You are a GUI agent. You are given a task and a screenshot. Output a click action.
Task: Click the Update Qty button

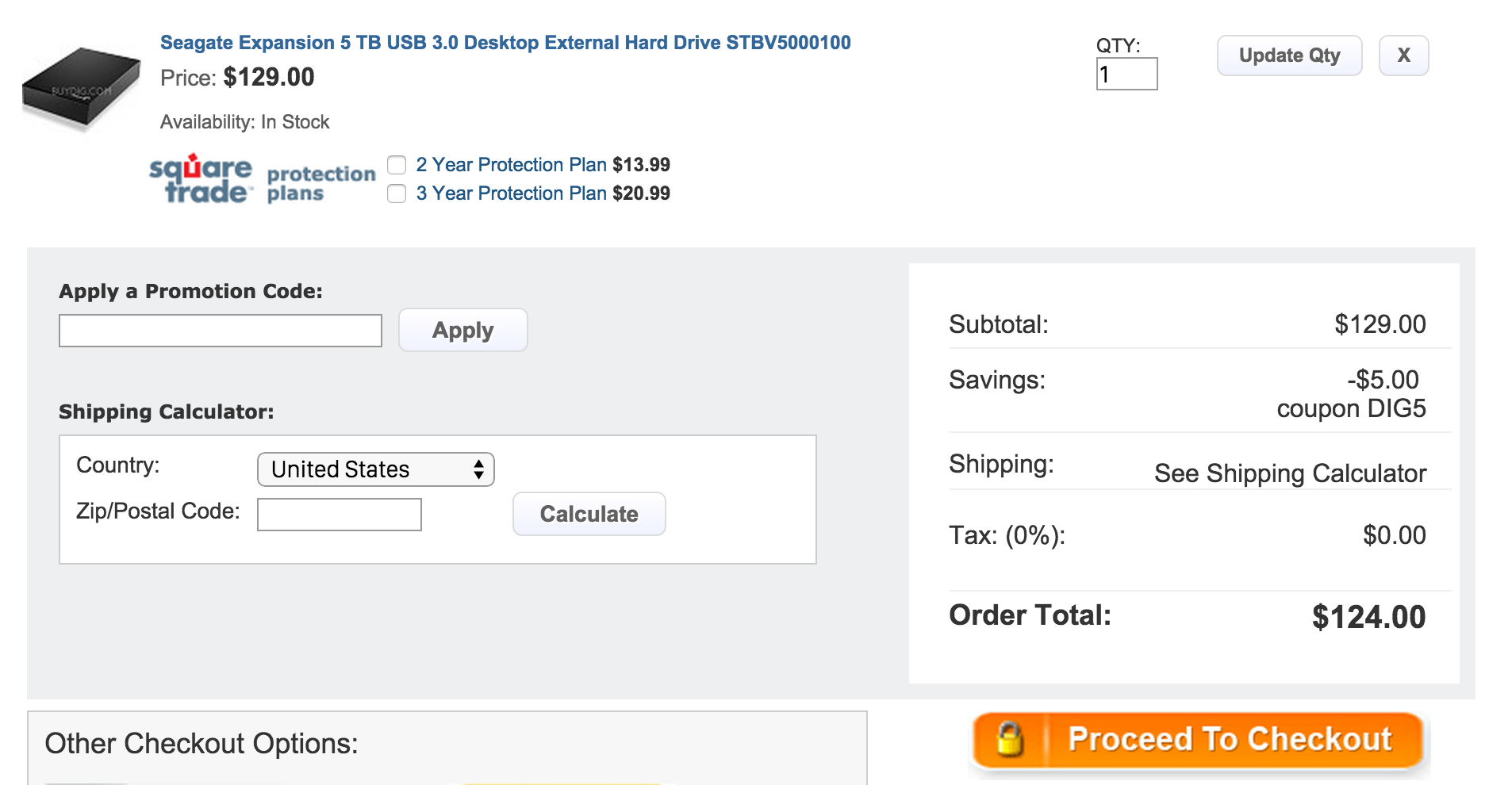click(x=1289, y=56)
